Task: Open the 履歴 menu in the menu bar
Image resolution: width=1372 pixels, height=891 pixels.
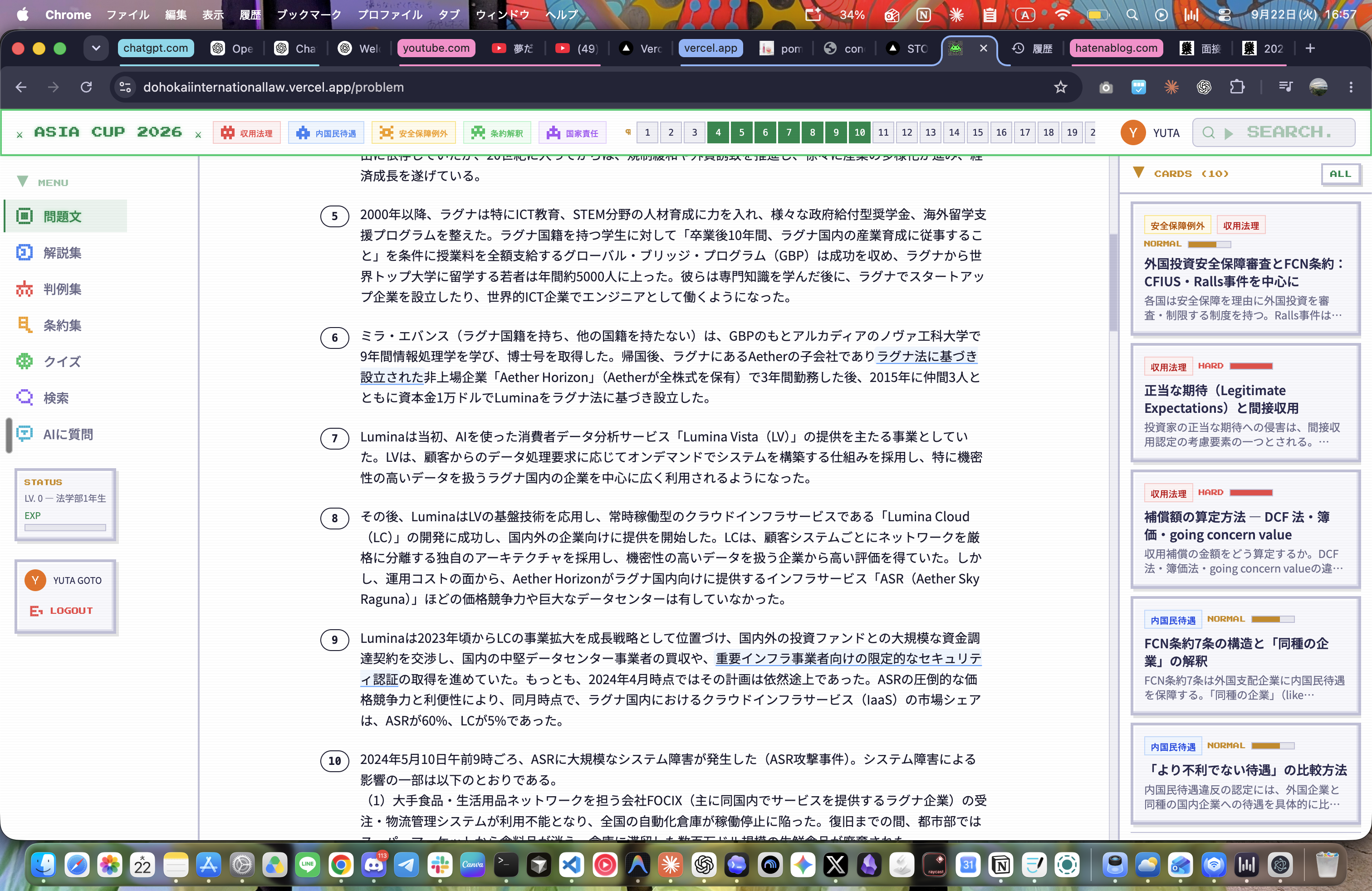Action: (250, 15)
